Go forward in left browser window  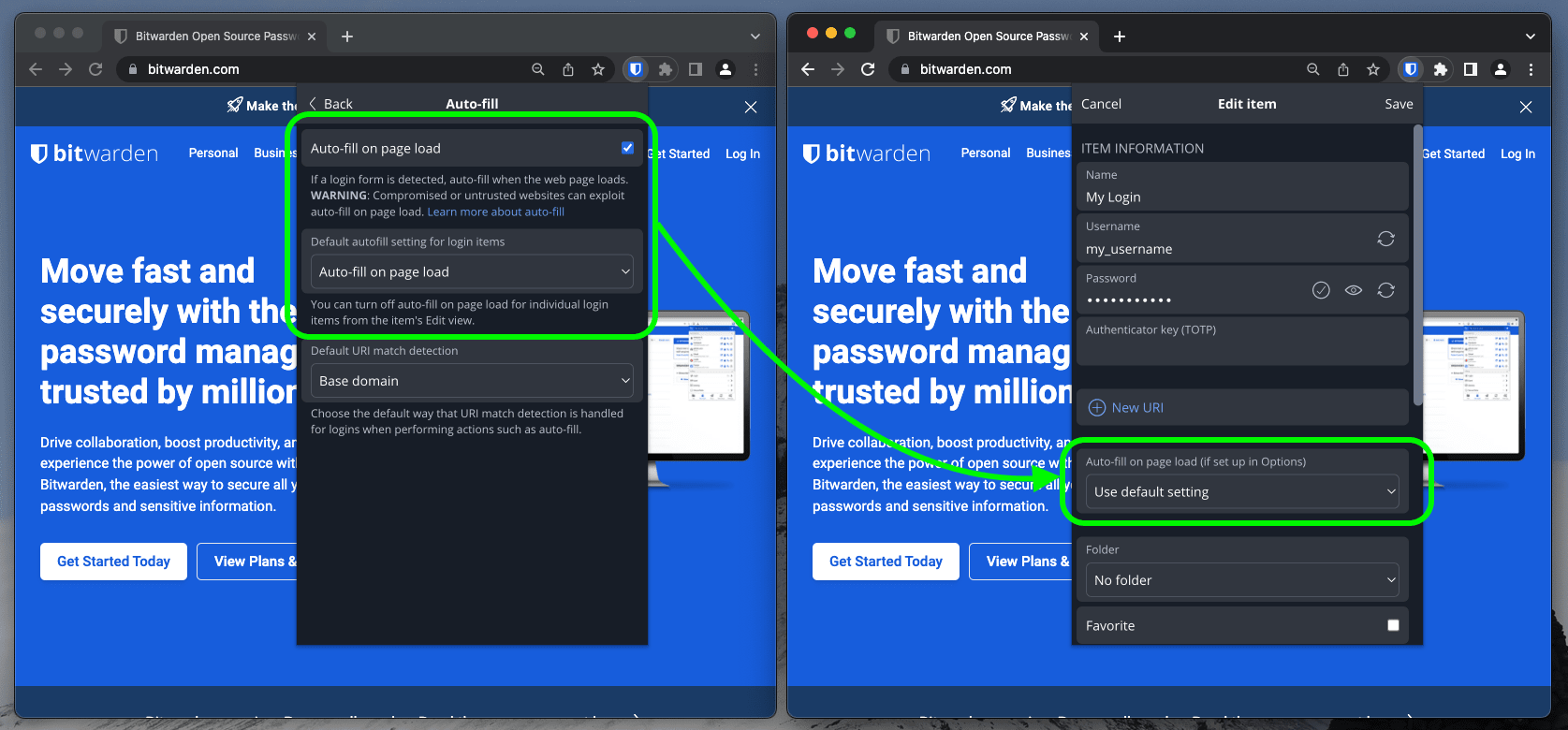66,69
